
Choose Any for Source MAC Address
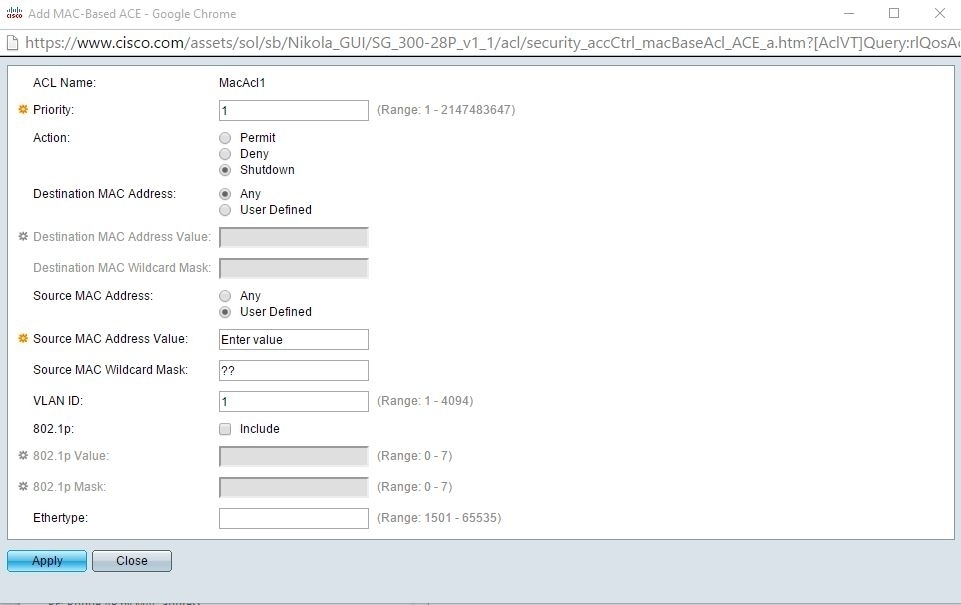(225, 295)
